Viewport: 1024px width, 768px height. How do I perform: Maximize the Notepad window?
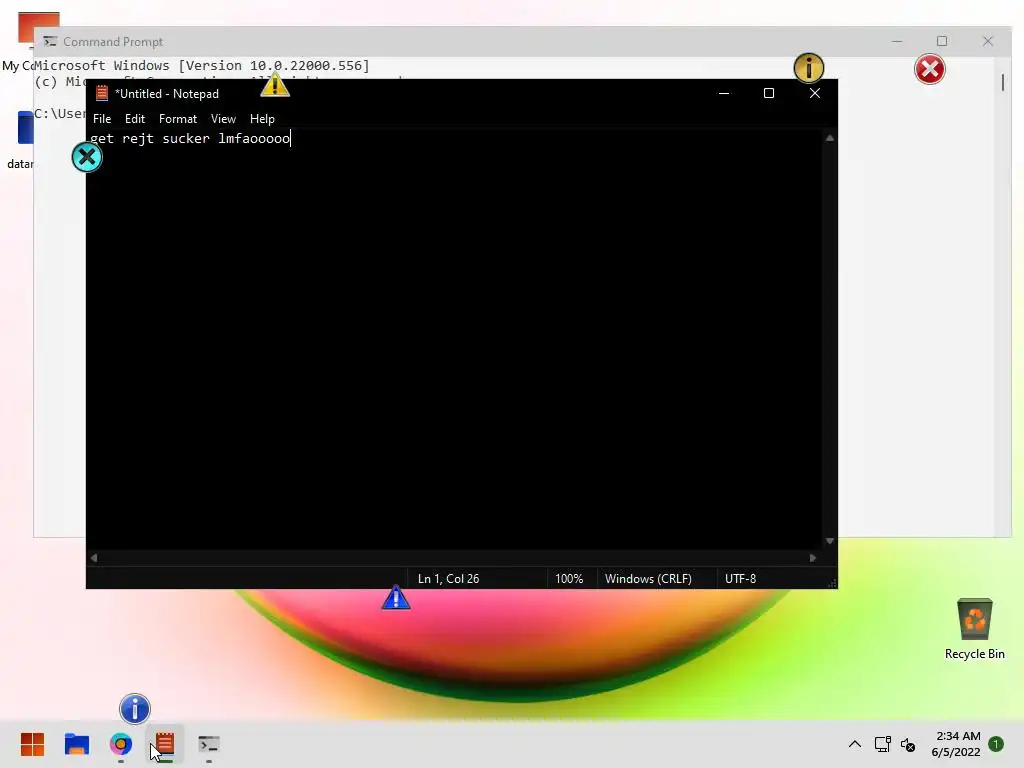(x=769, y=93)
